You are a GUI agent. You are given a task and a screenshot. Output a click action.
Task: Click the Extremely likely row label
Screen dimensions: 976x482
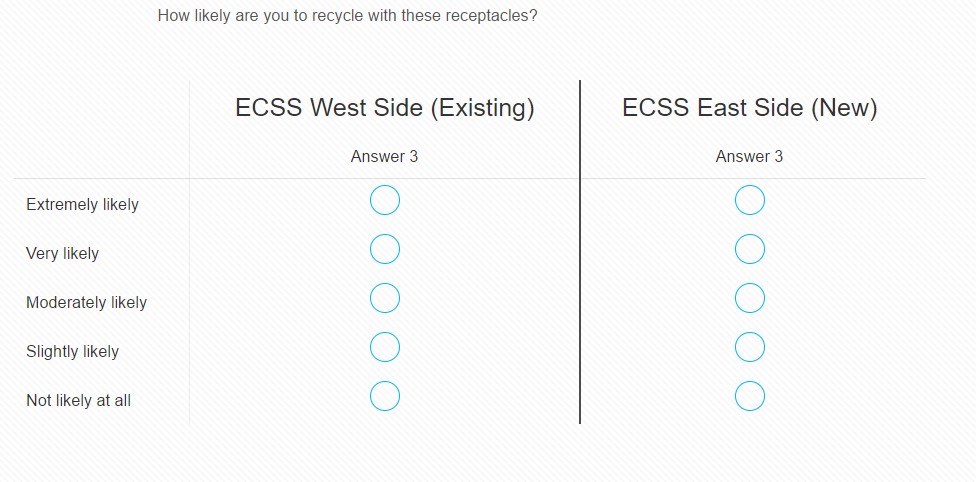pos(82,205)
